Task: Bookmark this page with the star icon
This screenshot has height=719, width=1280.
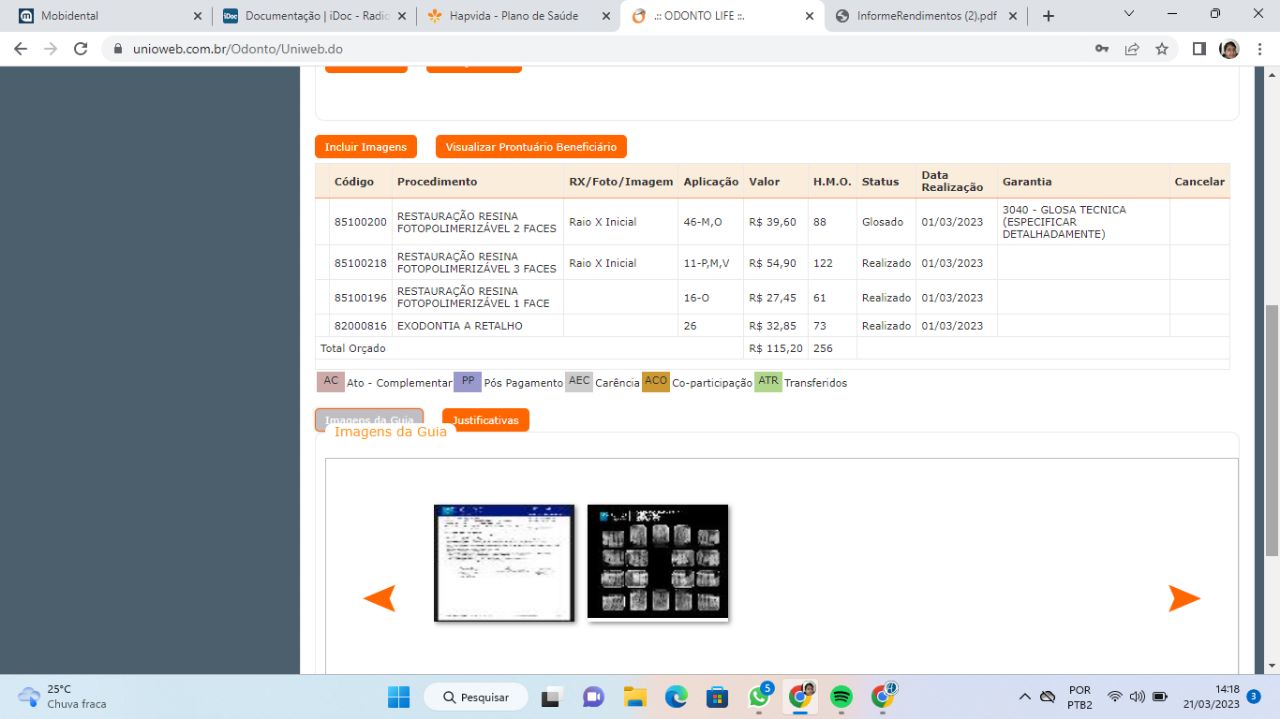Action: point(1161,49)
